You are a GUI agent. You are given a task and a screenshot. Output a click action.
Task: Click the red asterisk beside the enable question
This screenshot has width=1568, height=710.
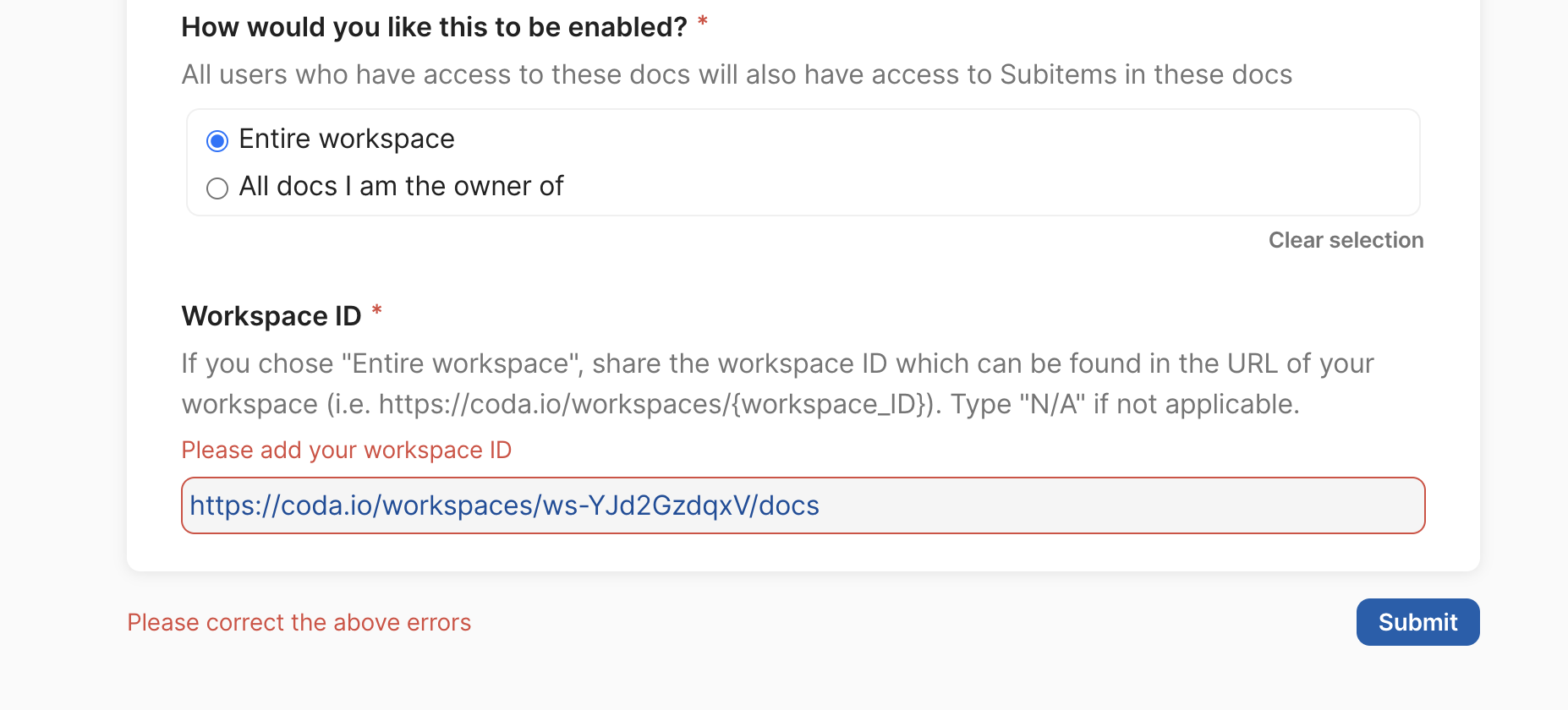point(702,23)
